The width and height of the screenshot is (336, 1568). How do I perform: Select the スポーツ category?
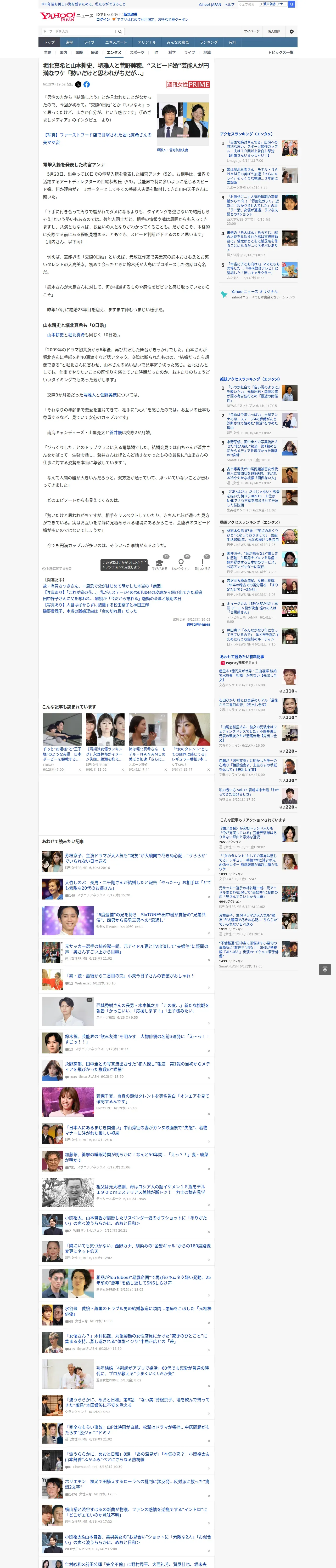137,52
